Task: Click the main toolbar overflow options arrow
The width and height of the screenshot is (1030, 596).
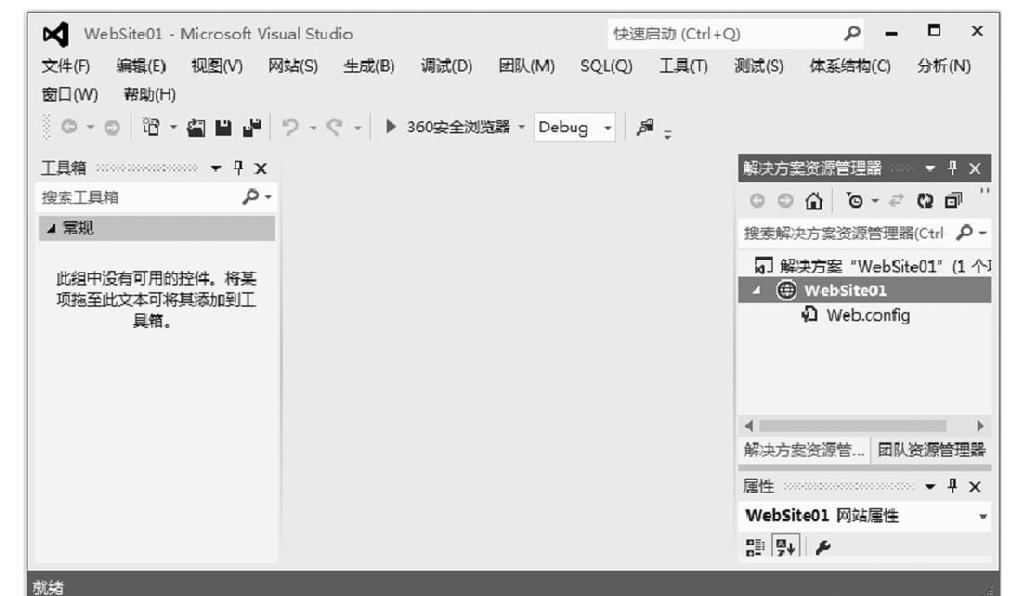Action: click(667, 134)
